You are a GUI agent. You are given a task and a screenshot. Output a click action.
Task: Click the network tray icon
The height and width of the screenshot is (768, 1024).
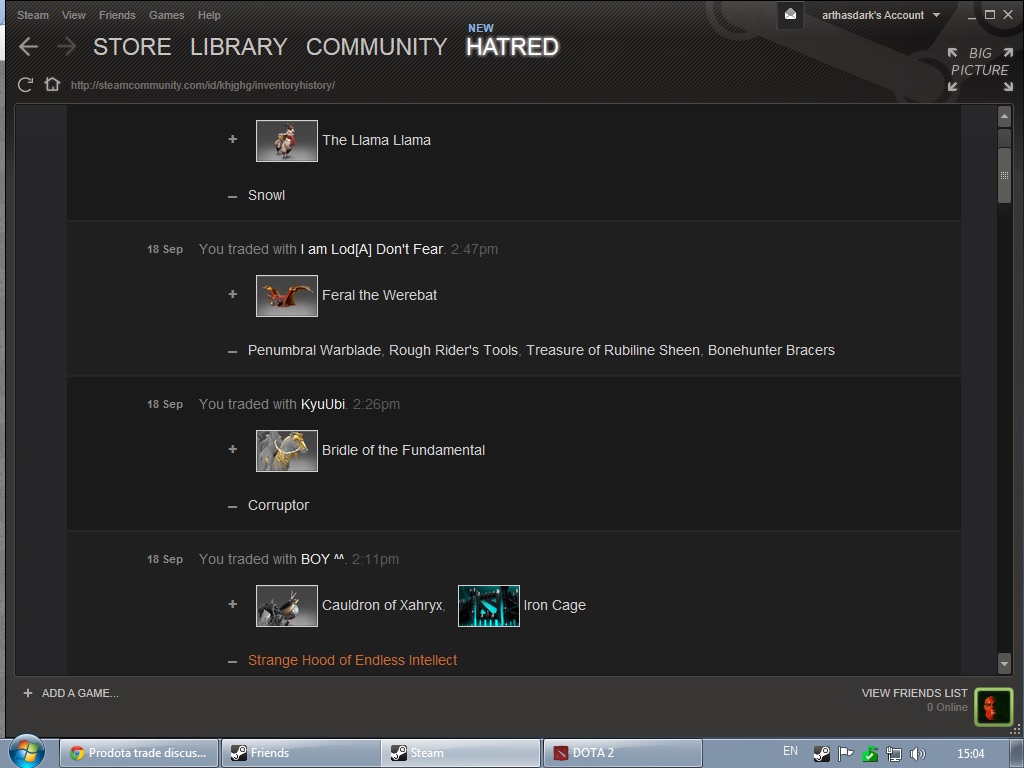click(893, 754)
